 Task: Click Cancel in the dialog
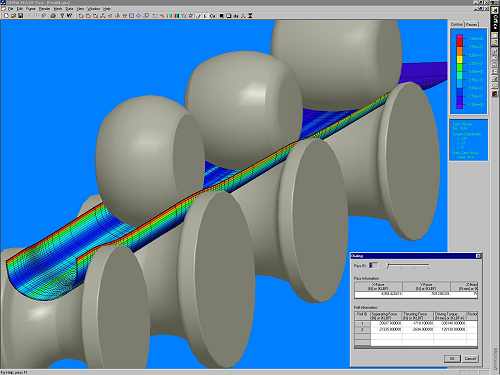tap(470, 359)
